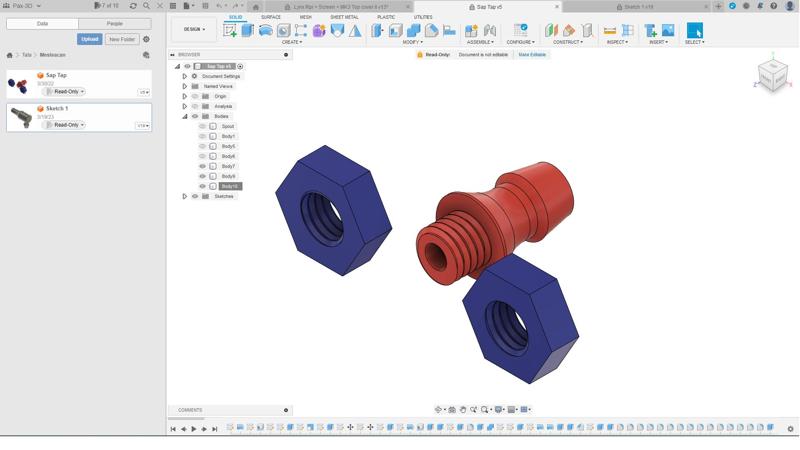Switch to the Utilities tab

coord(423,17)
